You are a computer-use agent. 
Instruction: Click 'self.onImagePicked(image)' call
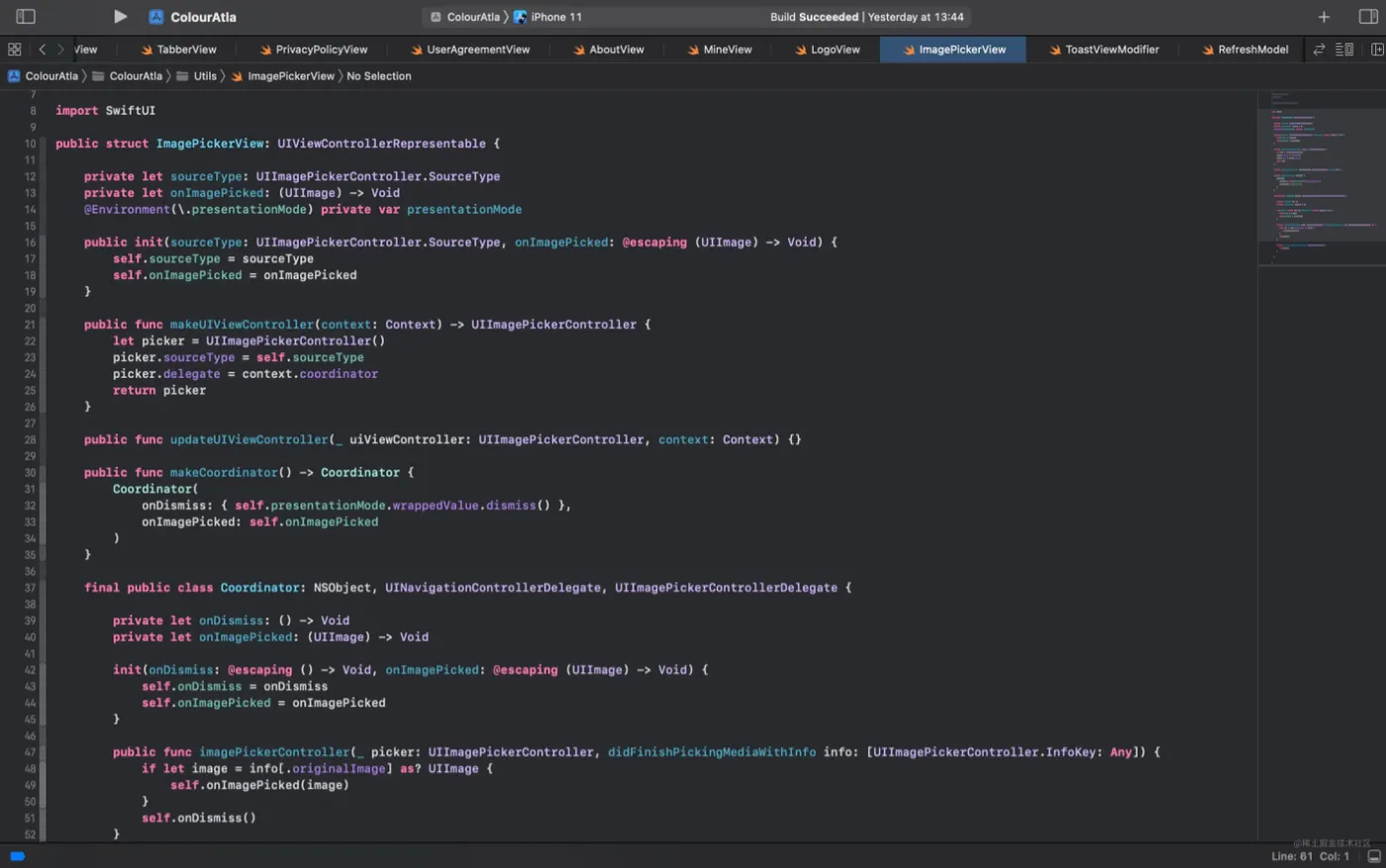coord(259,786)
